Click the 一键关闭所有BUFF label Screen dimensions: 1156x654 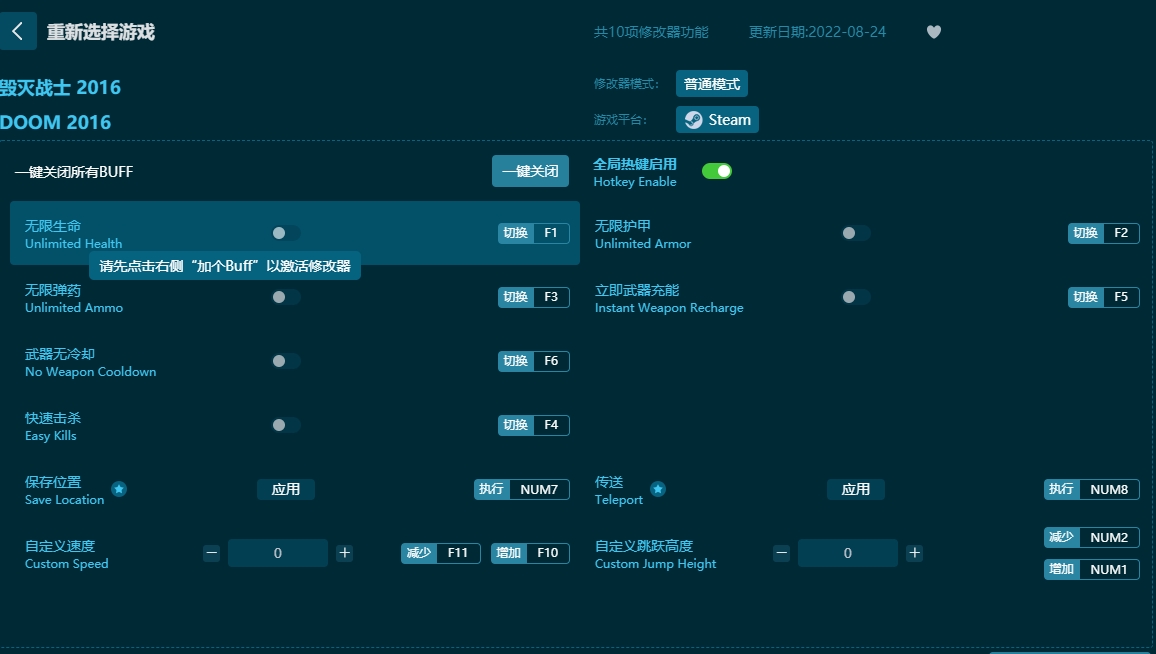74,172
